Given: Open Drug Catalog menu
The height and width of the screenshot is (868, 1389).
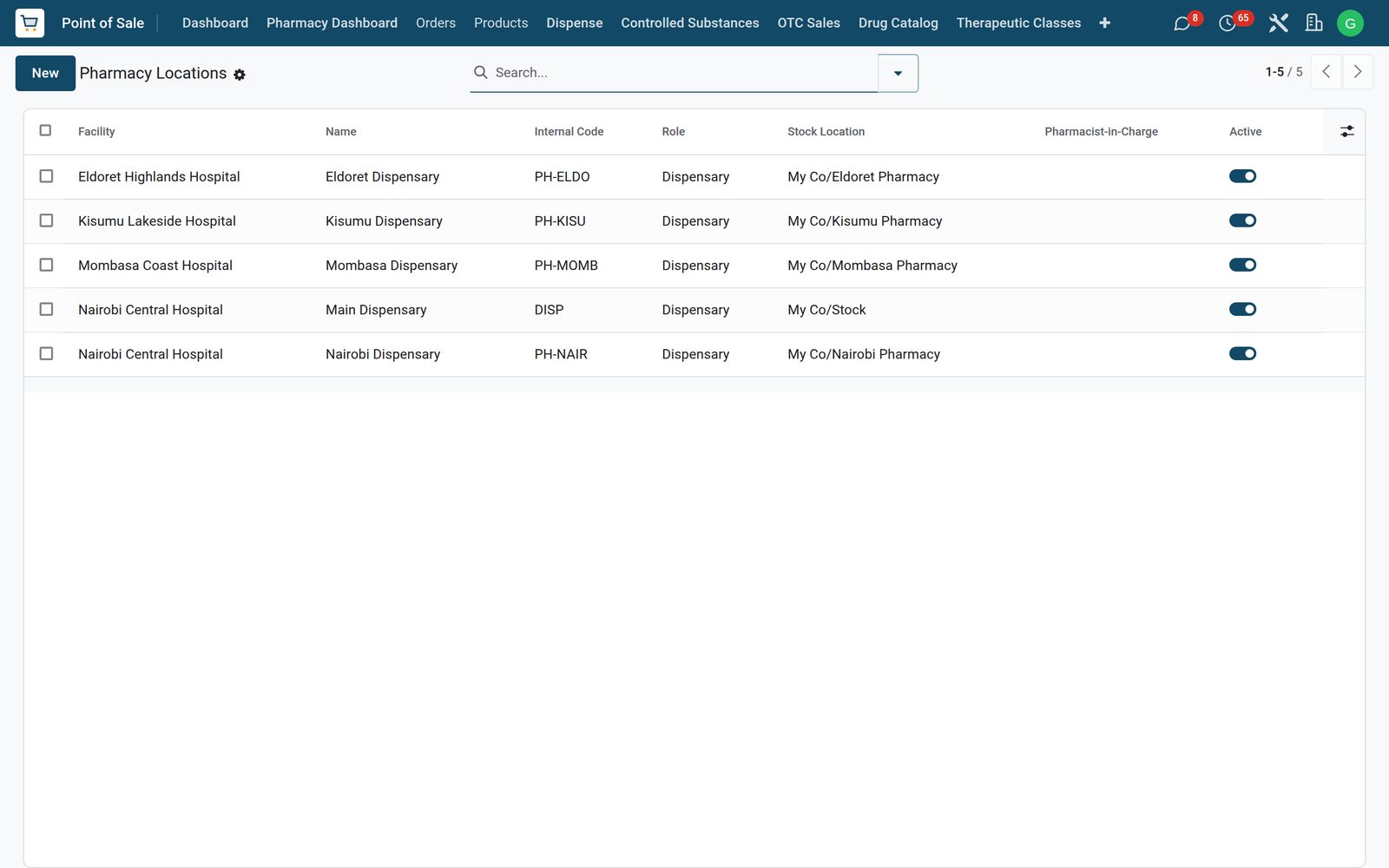Looking at the screenshot, I should (x=898, y=23).
